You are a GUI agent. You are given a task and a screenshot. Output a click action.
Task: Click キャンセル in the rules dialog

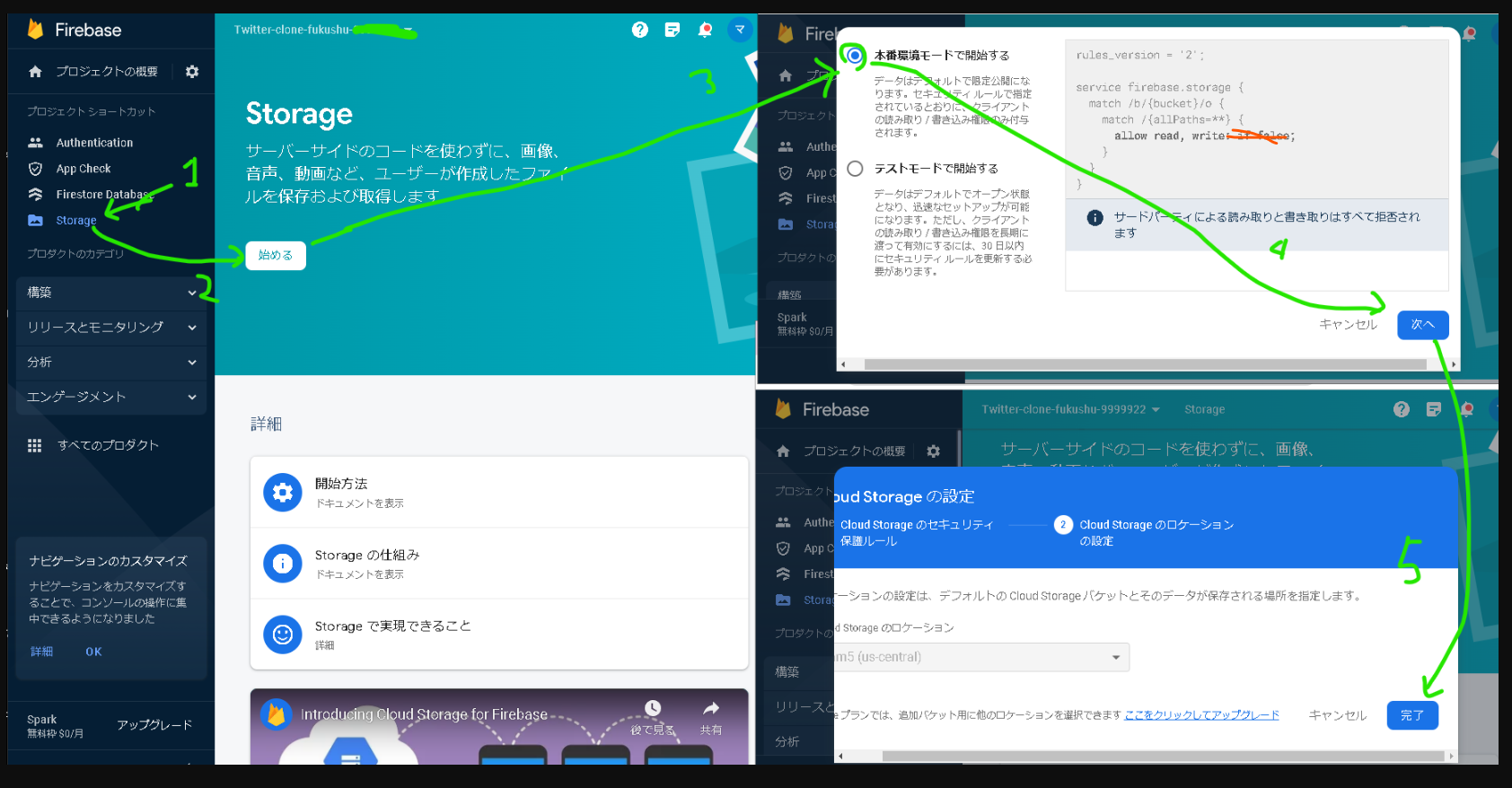point(1348,325)
